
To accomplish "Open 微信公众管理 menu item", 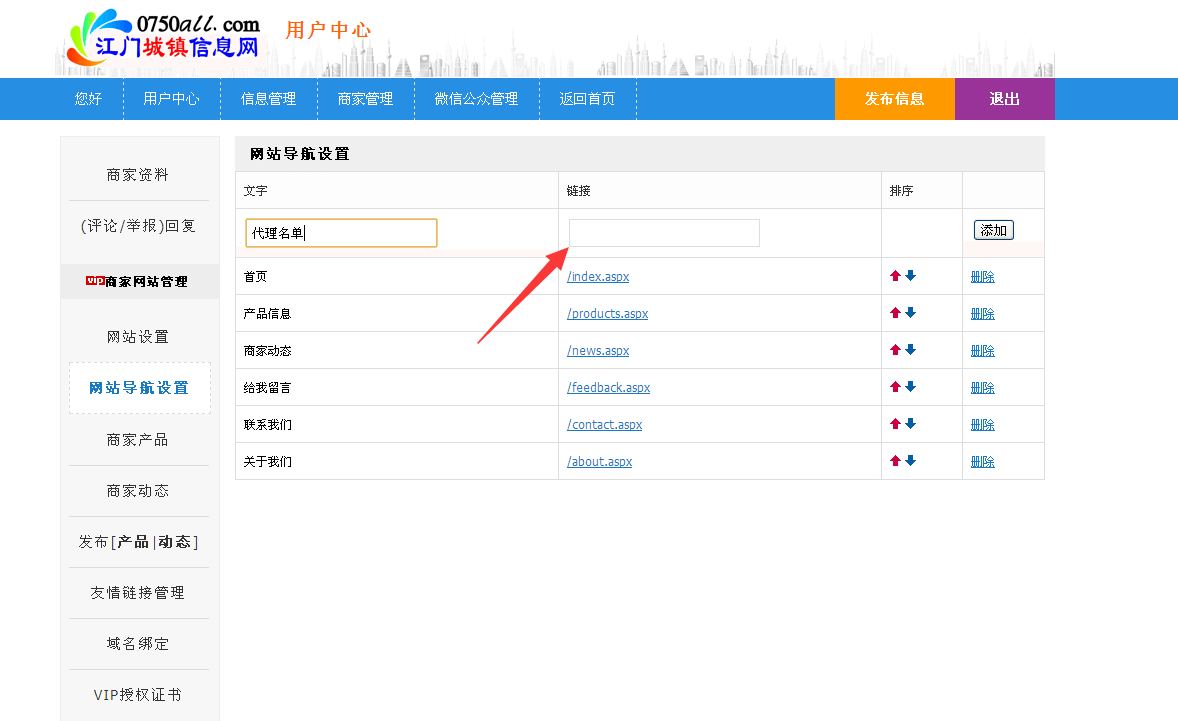I will coord(476,99).
